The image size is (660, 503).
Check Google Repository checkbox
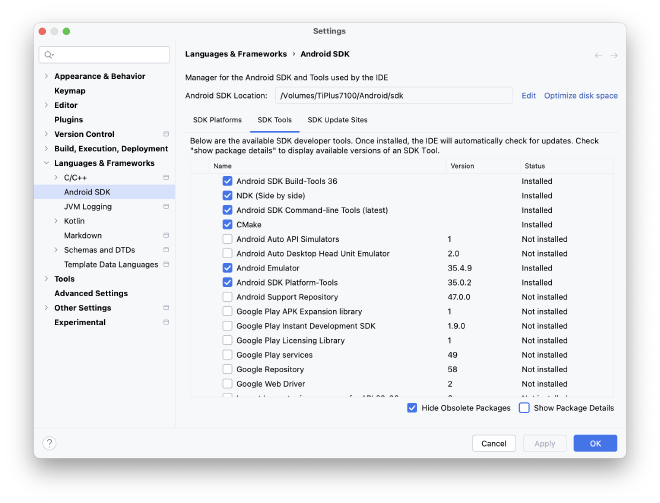point(227,370)
